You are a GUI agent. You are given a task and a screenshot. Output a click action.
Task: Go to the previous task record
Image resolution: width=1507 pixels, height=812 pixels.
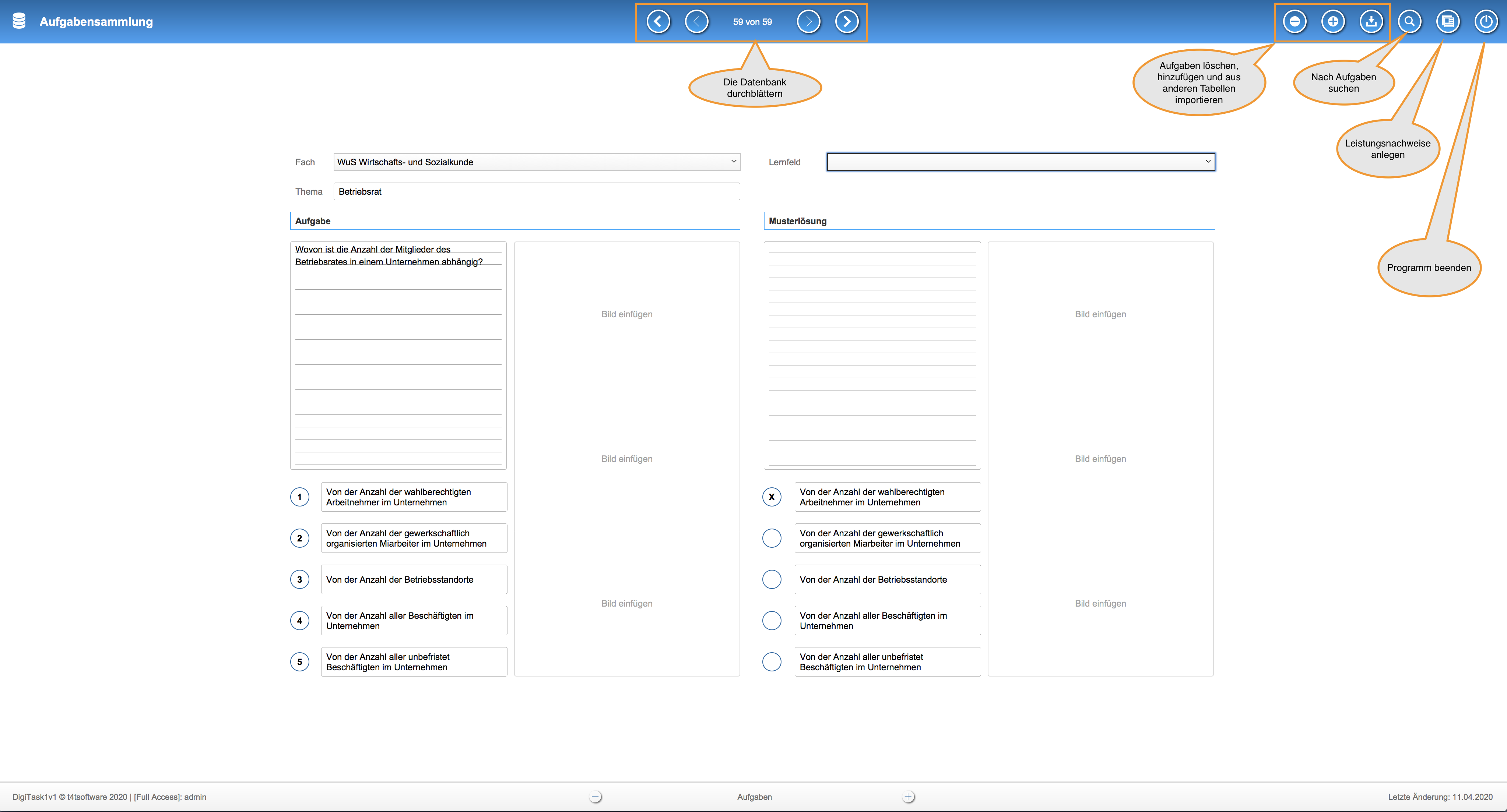pos(696,22)
